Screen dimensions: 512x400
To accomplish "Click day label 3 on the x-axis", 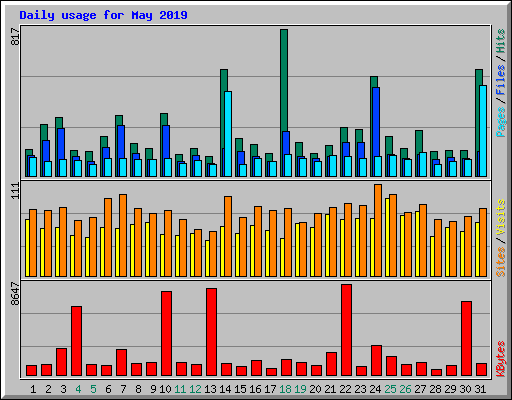I will (63, 389).
